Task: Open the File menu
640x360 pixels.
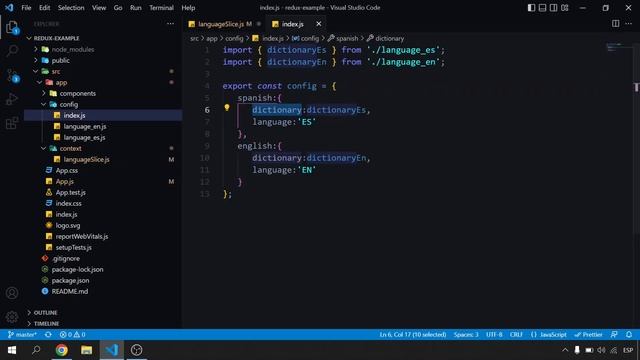Action: click(x=26, y=8)
